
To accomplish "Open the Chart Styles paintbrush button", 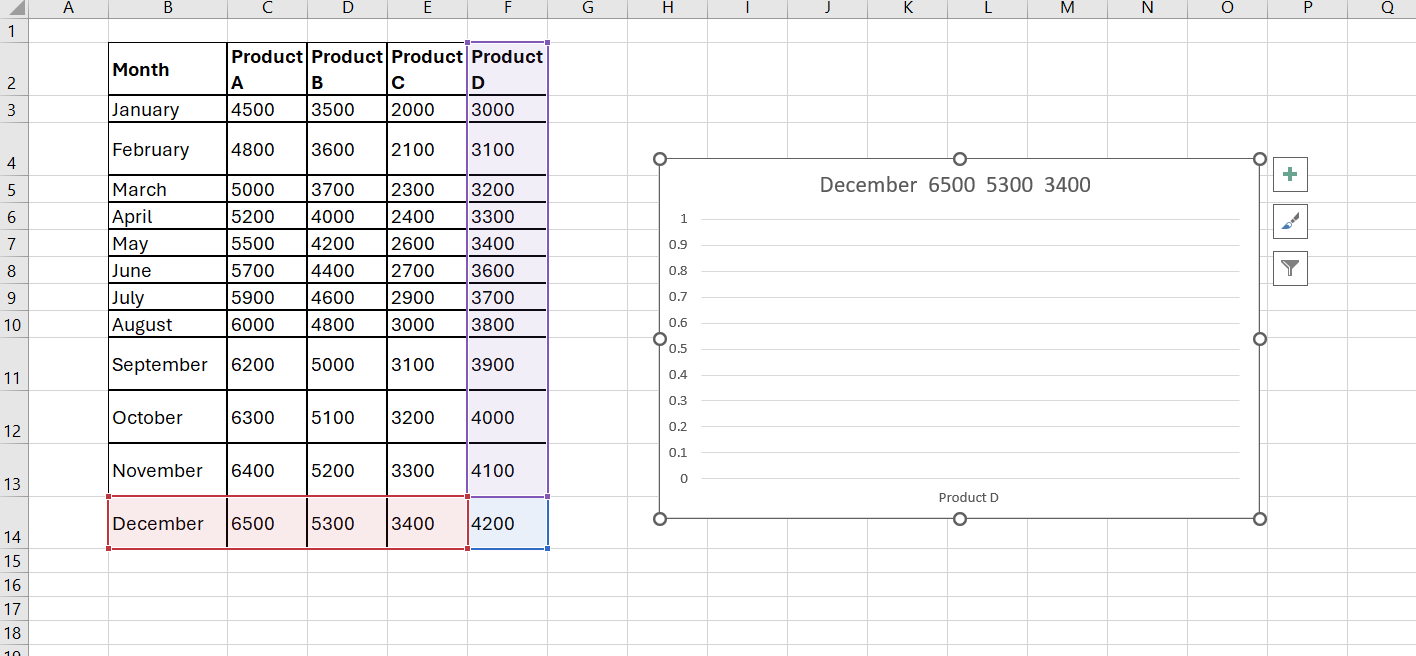I will tap(1290, 221).
